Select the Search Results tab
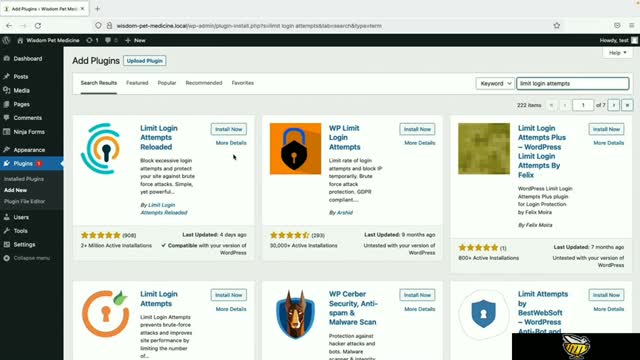Image resolution: width=640 pixels, height=360 pixels. pos(99,83)
